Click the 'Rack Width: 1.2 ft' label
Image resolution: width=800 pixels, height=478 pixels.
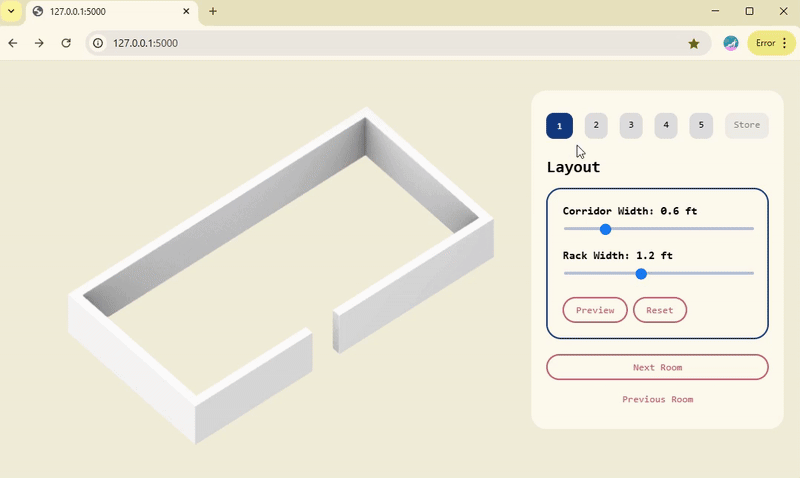[617, 256]
